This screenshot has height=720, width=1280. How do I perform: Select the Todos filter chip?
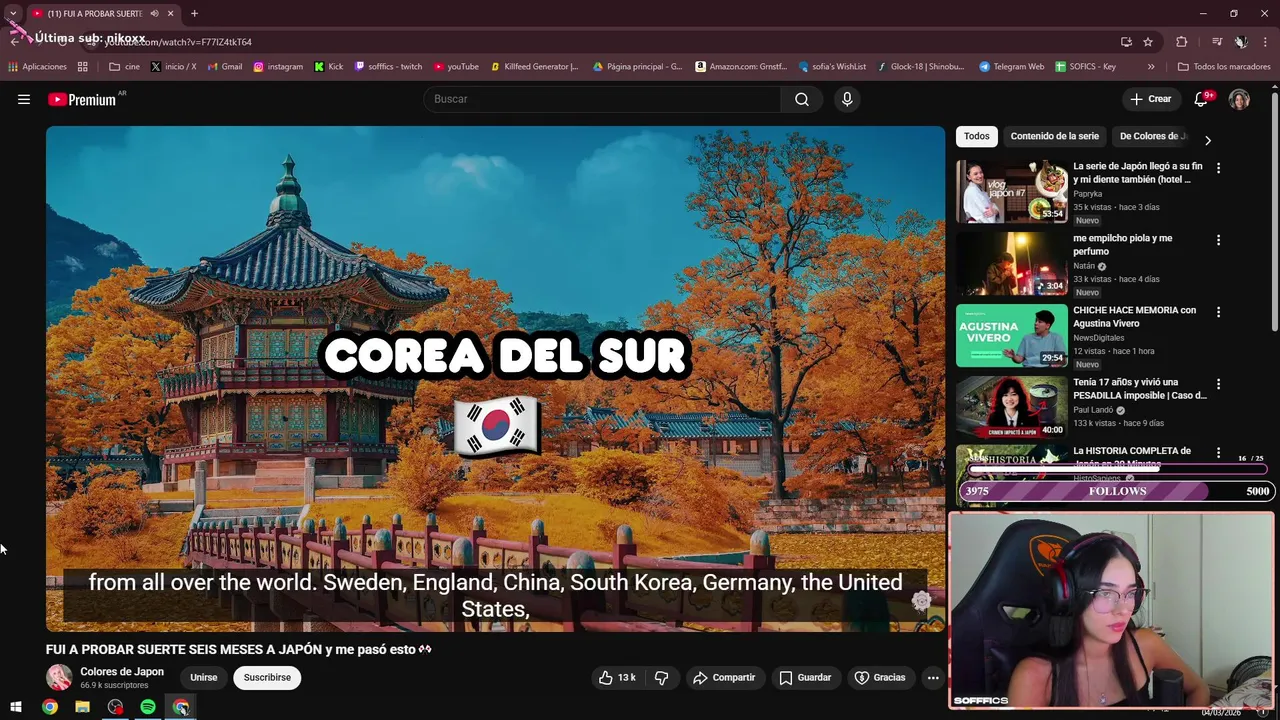(x=977, y=136)
